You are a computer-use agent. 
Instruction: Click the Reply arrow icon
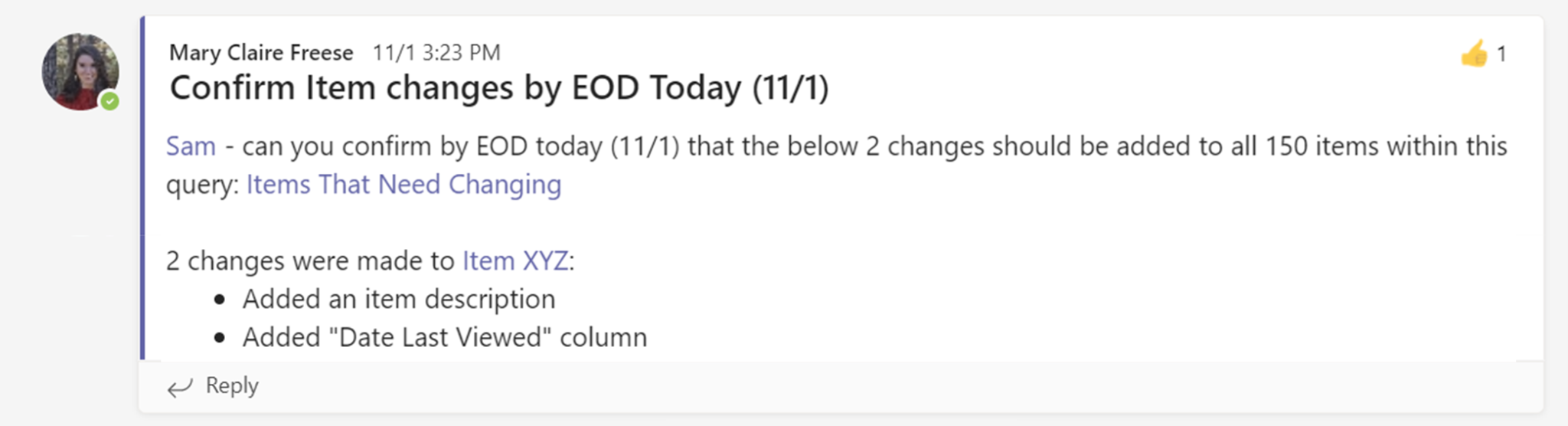[x=180, y=387]
